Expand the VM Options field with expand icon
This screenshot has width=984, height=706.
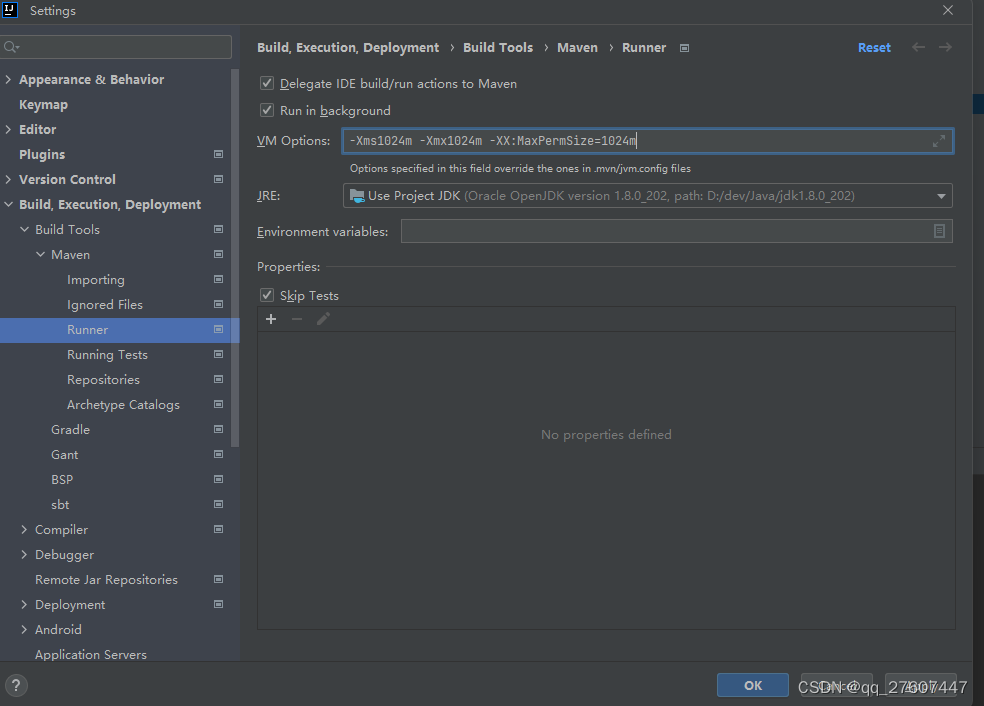click(x=939, y=141)
